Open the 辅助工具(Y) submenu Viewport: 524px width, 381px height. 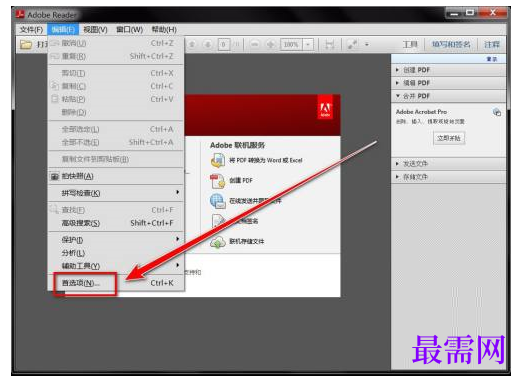click(x=116, y=266)
